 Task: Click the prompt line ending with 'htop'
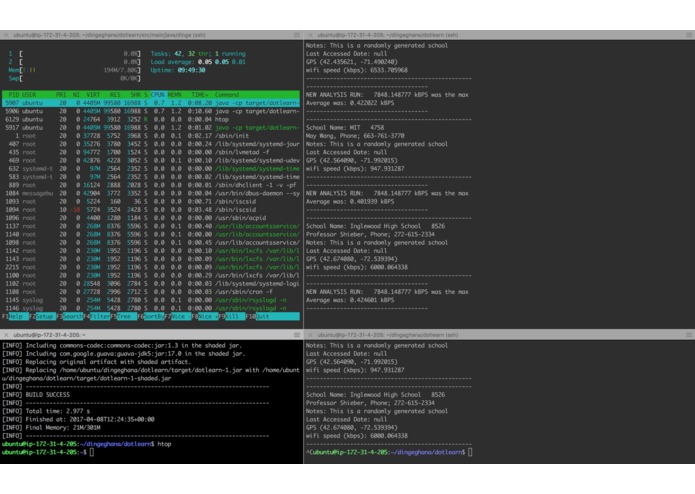pyautogui.click(x=86, y=444)
